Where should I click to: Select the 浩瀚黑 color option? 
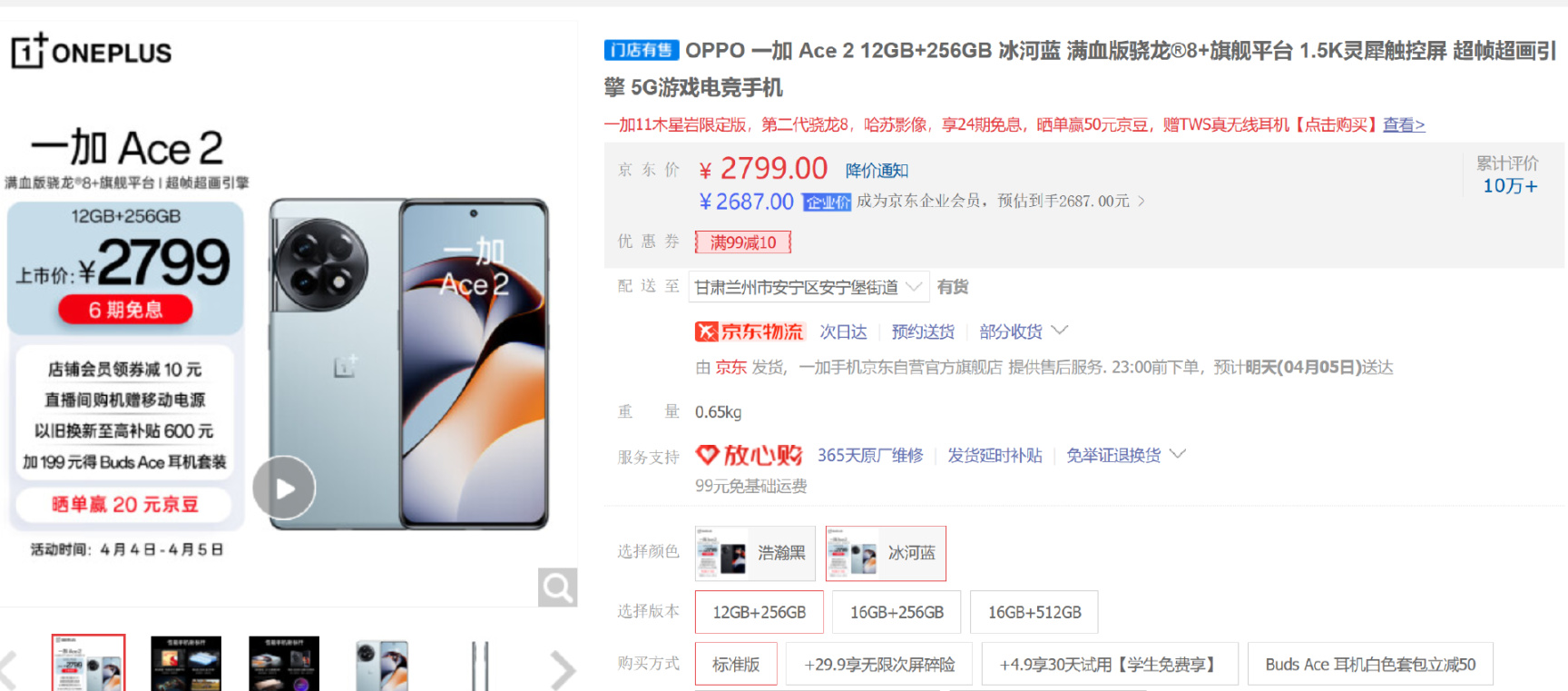755,553
